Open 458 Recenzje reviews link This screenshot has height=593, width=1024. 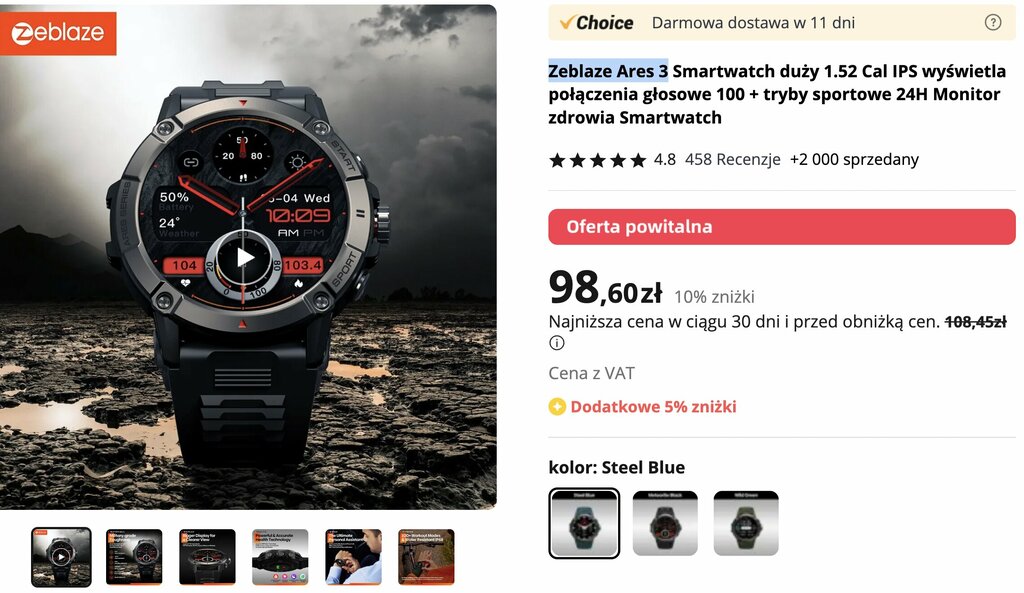click(x=732, y=159)
